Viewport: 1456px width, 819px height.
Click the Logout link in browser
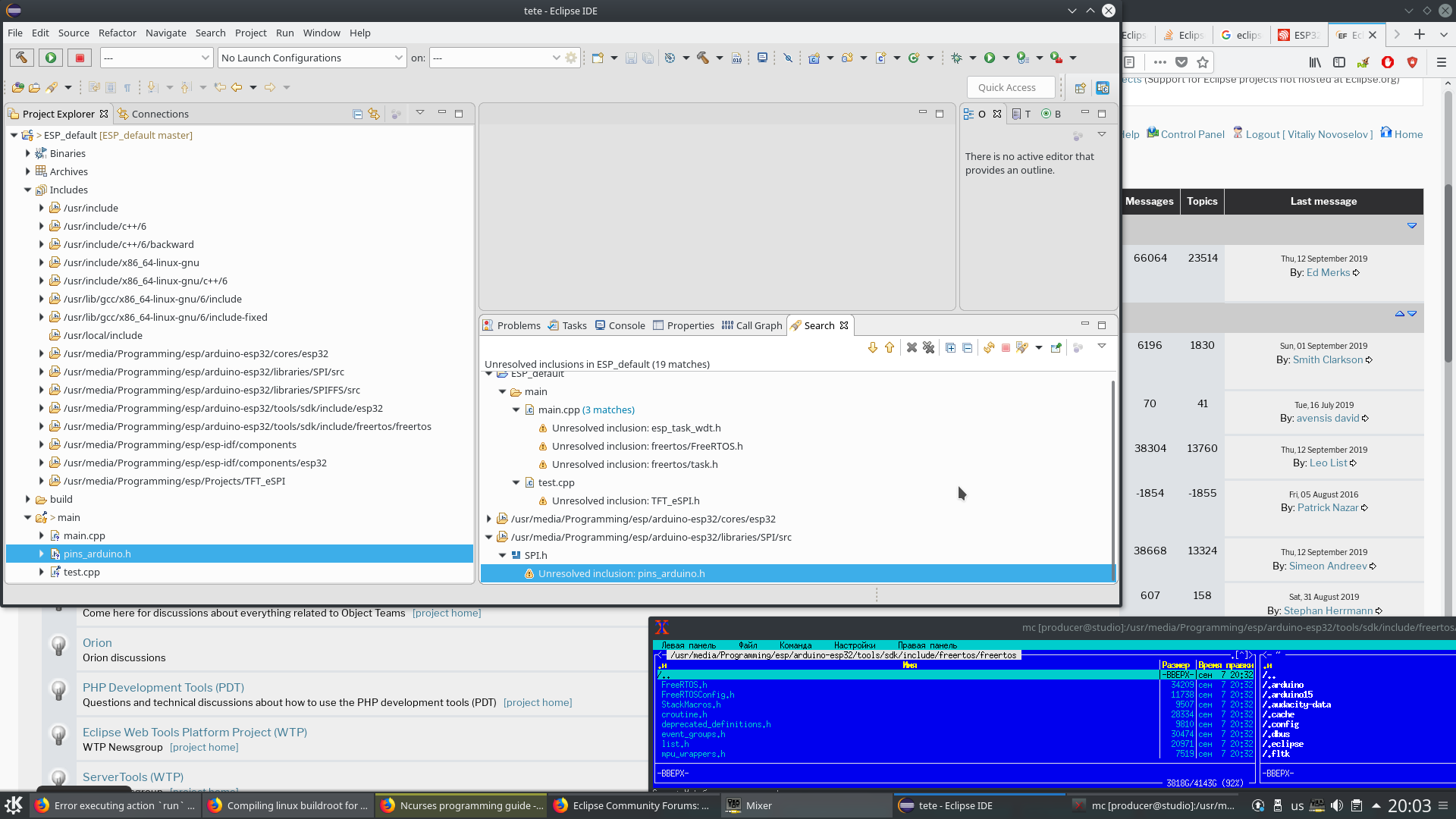click(1309, 134)
